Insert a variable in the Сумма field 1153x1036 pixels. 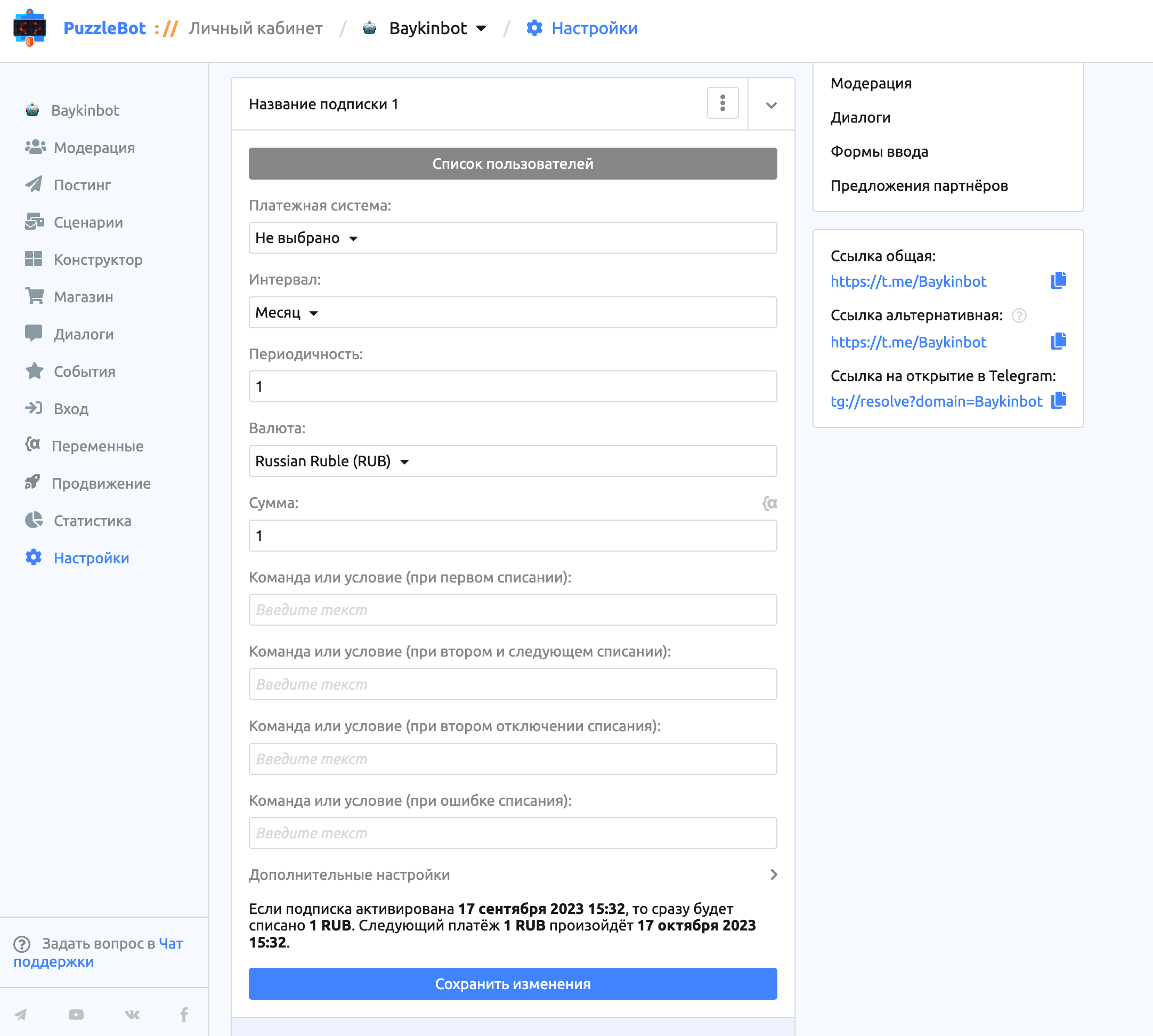tap(769, 503)
